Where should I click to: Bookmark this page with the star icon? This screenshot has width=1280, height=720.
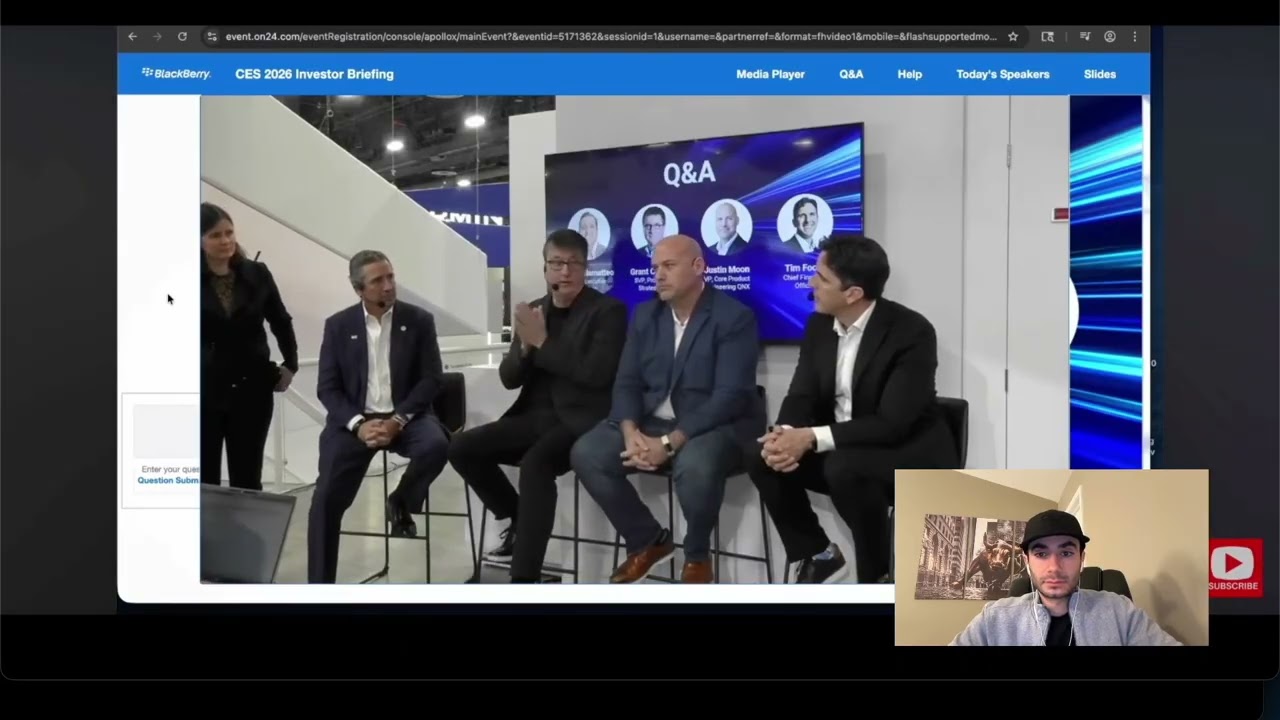(1013, 36)
